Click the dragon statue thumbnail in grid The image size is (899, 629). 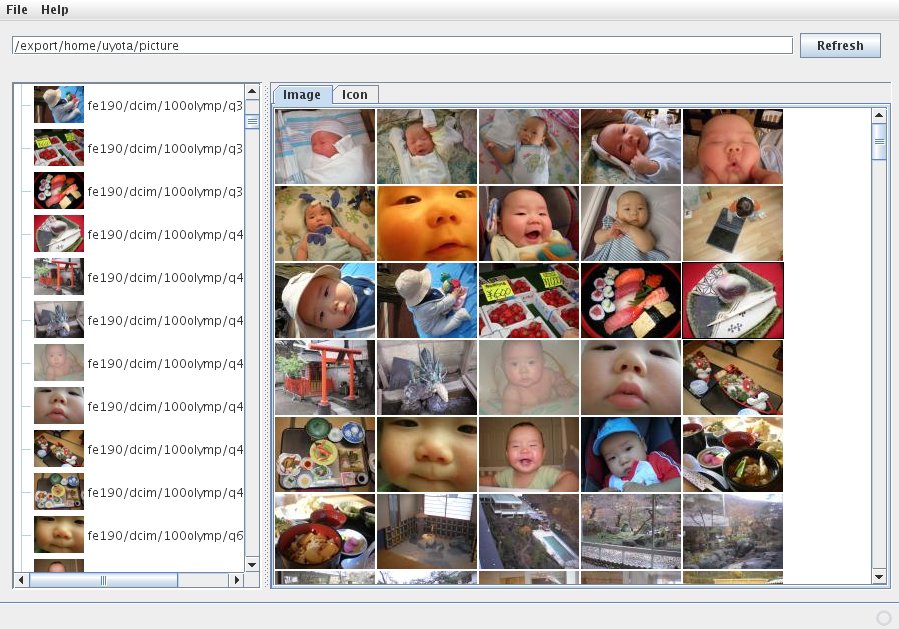(x=427, y=377)
